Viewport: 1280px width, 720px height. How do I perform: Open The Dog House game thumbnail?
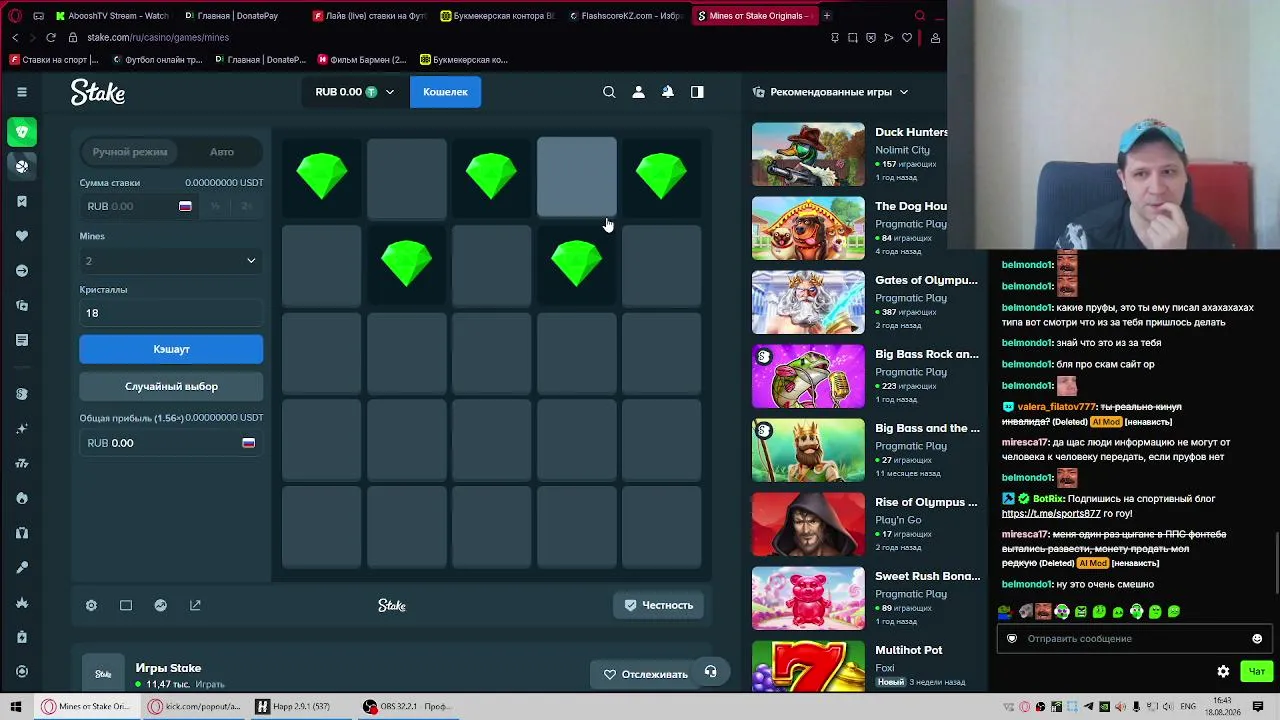pyautogui.click(x=808, y=228)
